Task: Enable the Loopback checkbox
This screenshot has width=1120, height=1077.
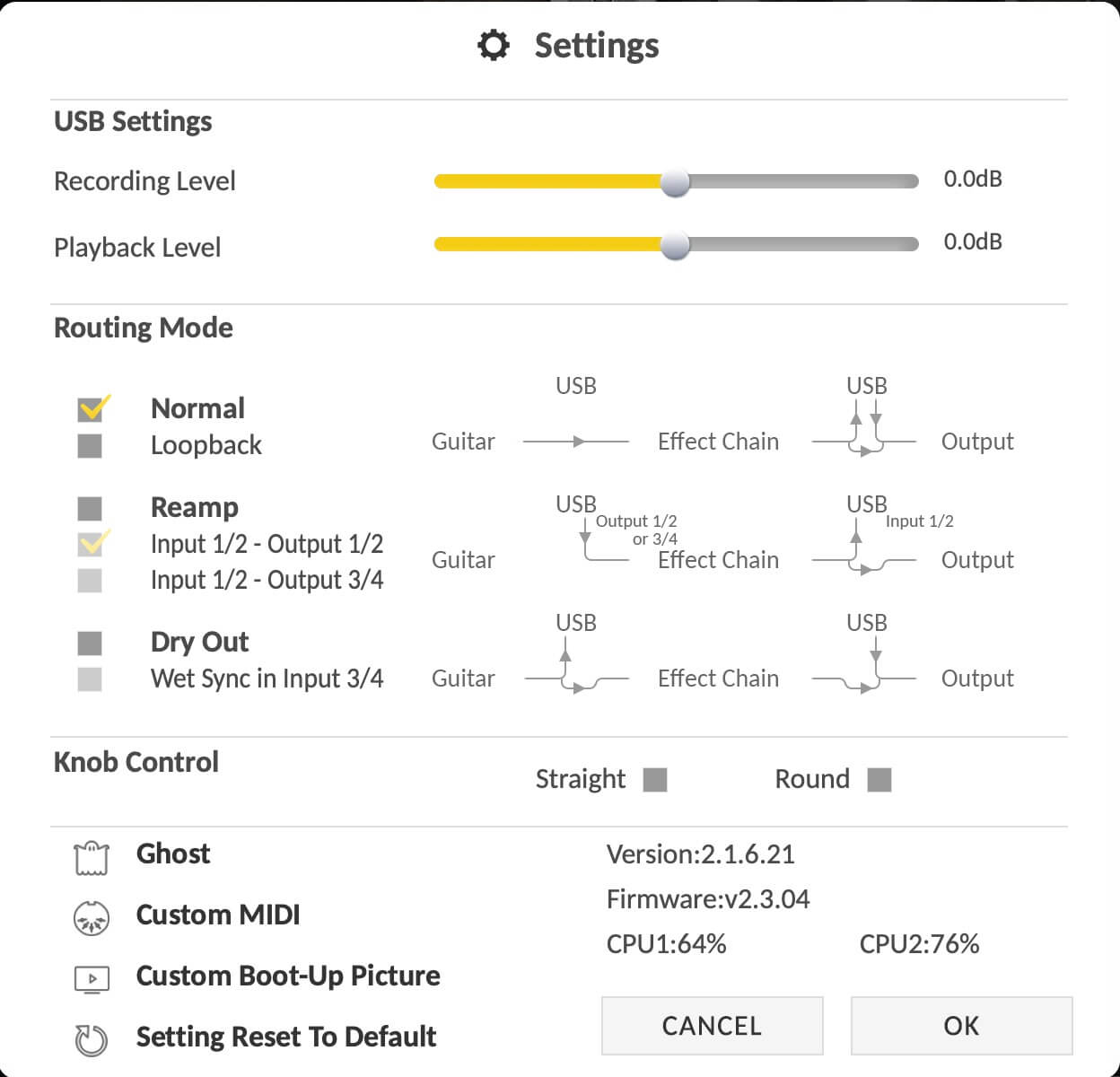Action: tap(90, 445)
